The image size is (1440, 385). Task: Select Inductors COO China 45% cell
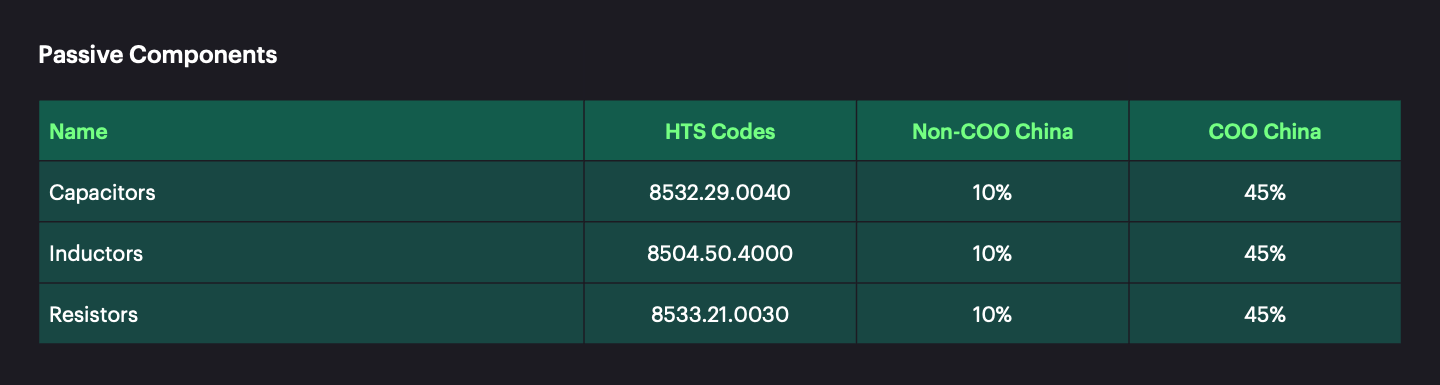pyautogui.click(x=1265, y=253)
